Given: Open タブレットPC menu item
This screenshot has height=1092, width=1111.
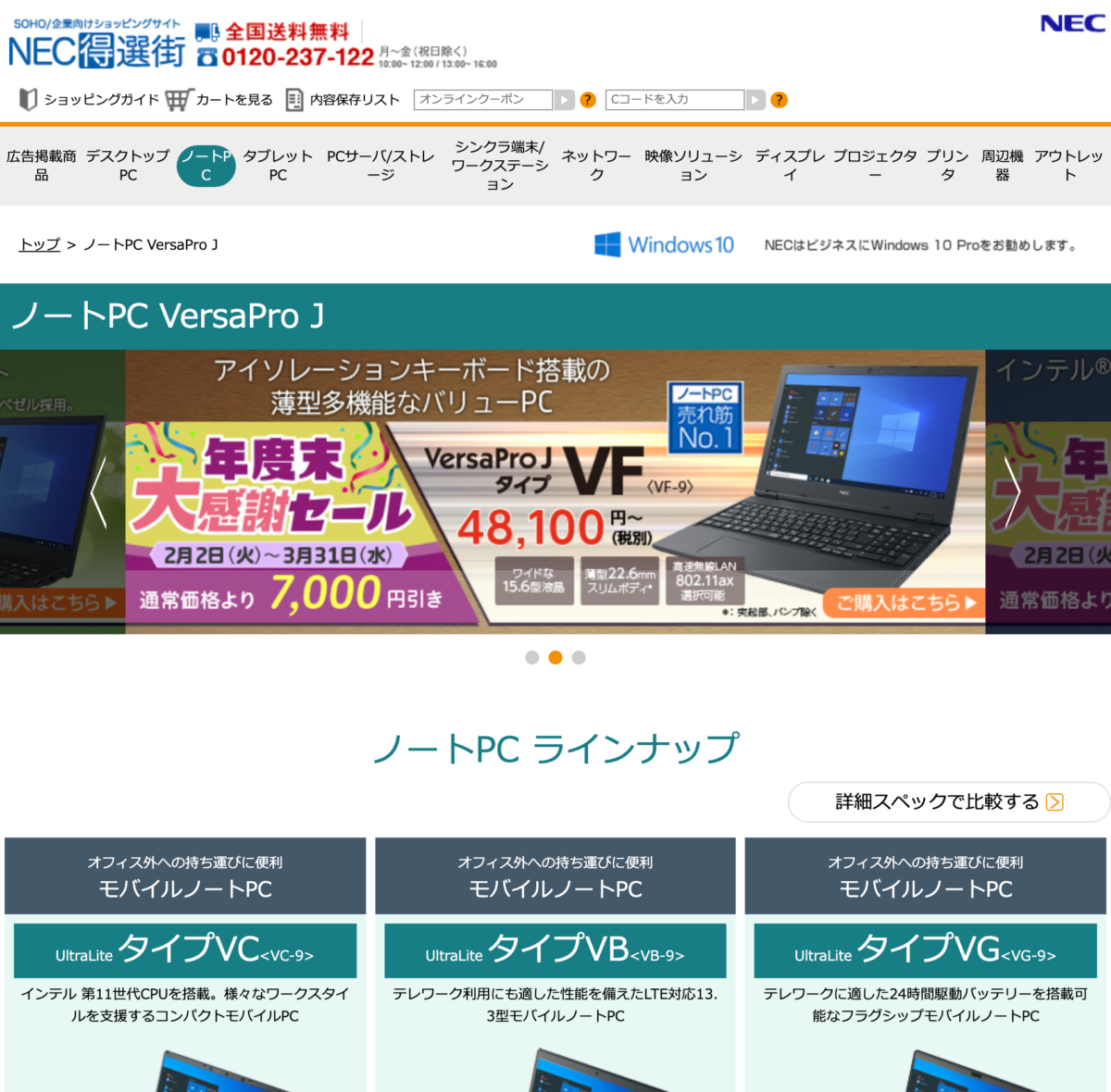Looking at the screenshot, I should point(278,166).
